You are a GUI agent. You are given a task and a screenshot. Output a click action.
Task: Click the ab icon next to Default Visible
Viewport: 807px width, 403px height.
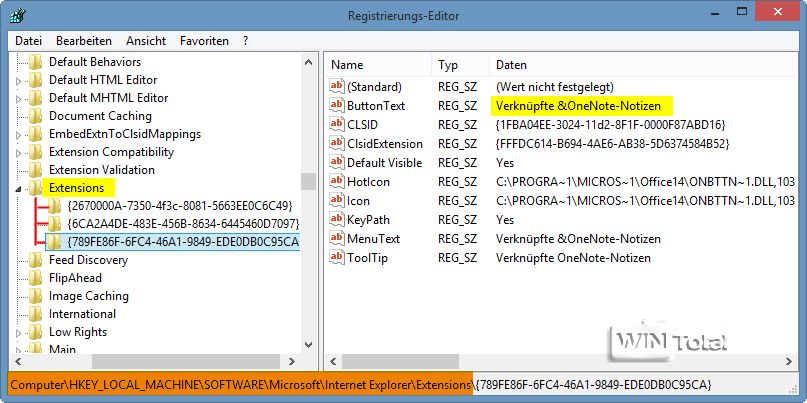337,163
